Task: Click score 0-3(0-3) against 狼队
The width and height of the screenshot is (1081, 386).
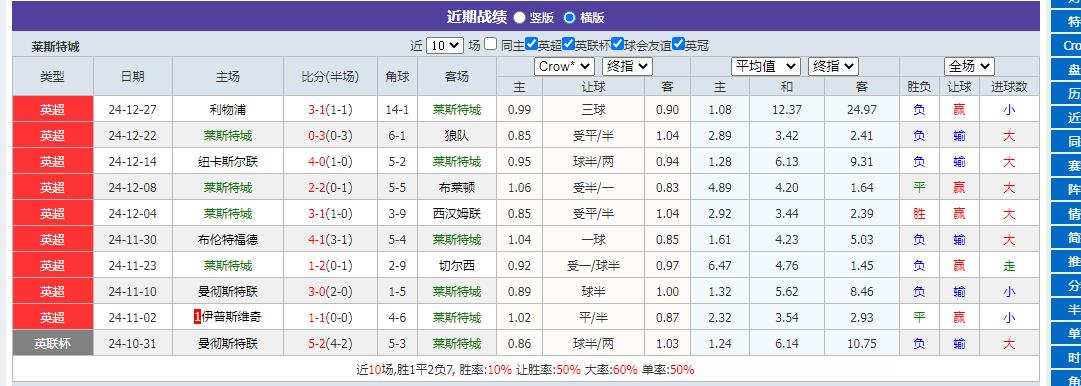Action: [x=330, y=136]
